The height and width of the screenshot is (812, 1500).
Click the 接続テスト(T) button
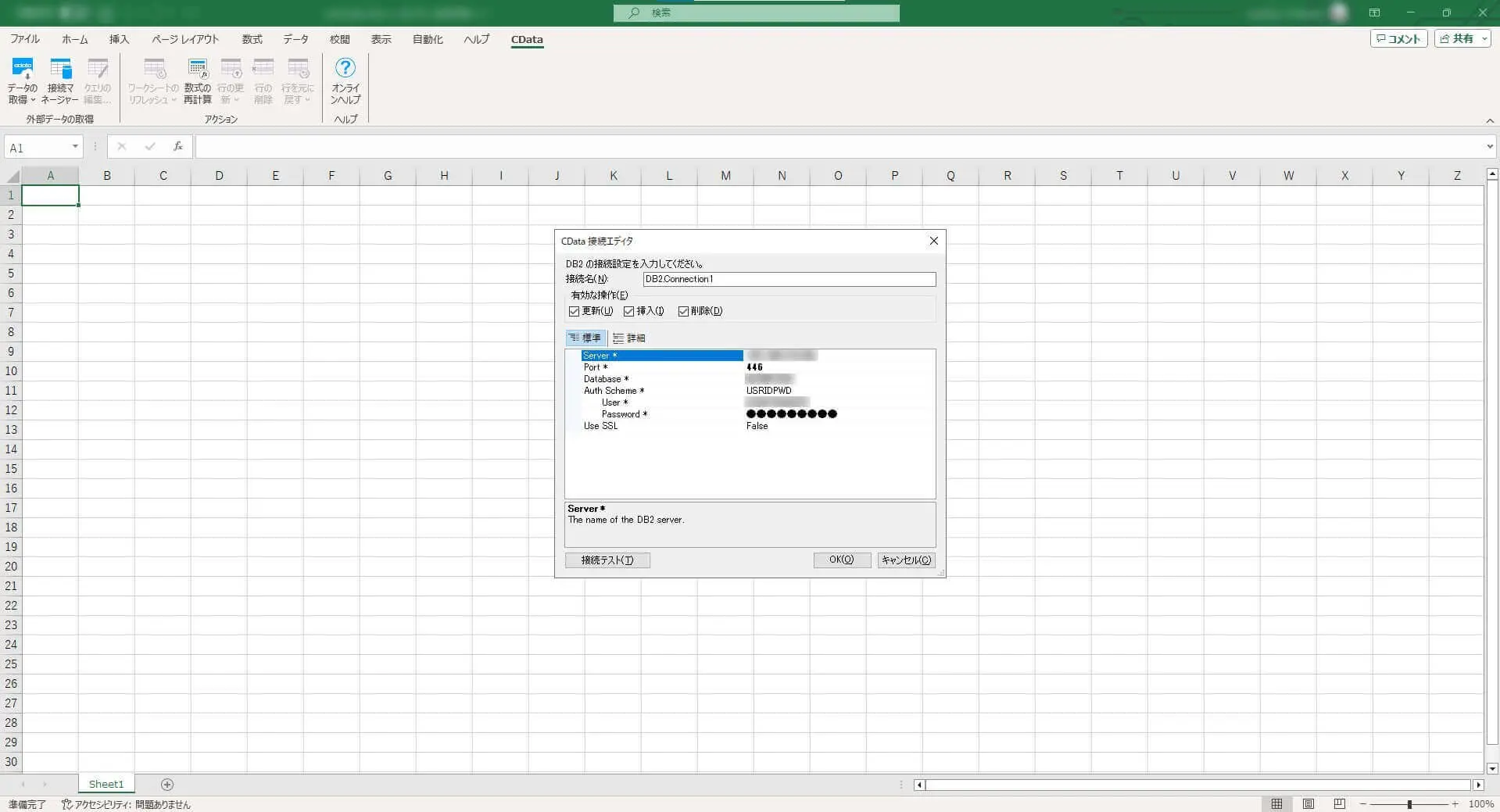(607, 560)
